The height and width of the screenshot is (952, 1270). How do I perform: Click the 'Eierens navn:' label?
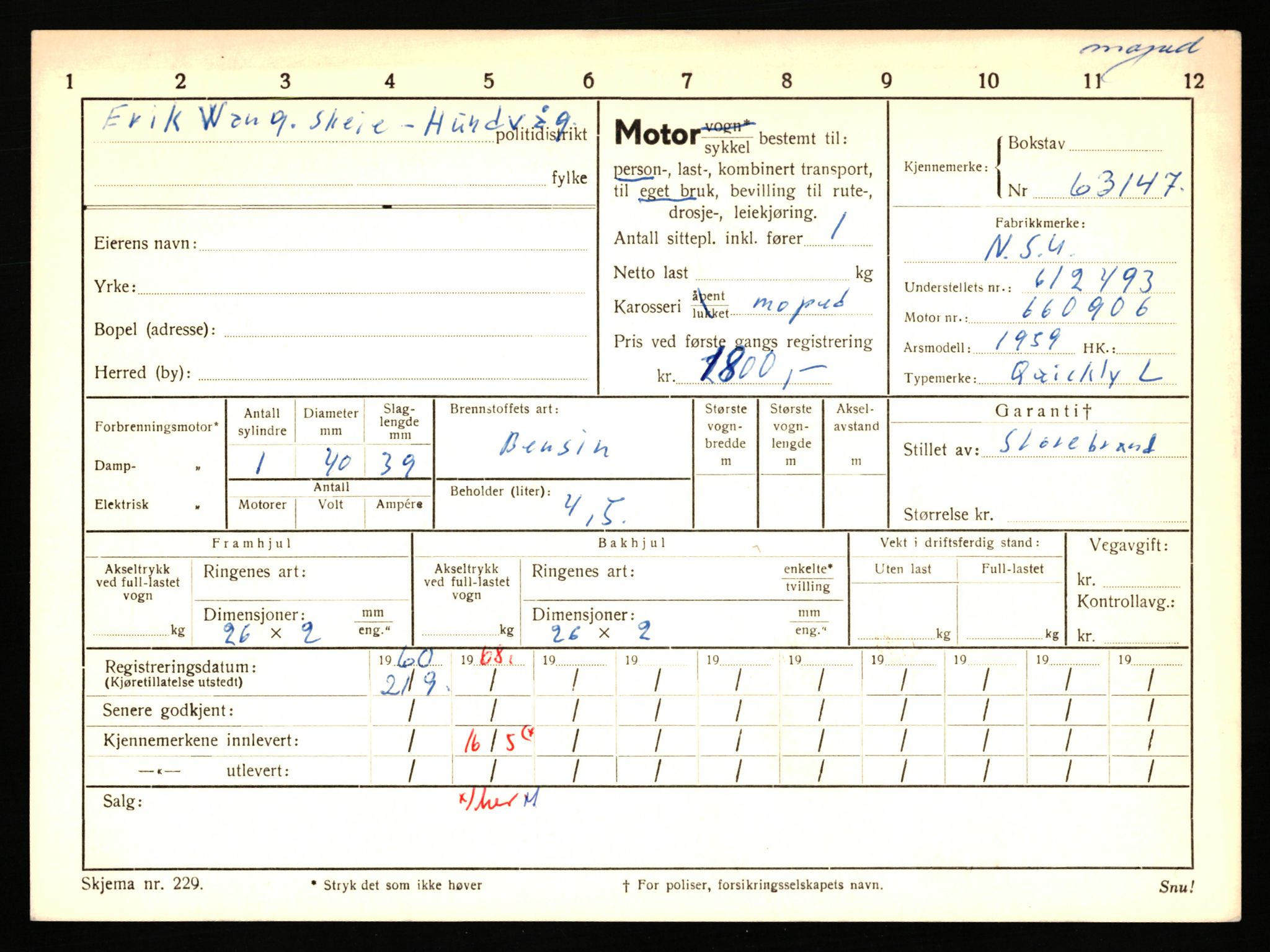[x=146, y=243]
